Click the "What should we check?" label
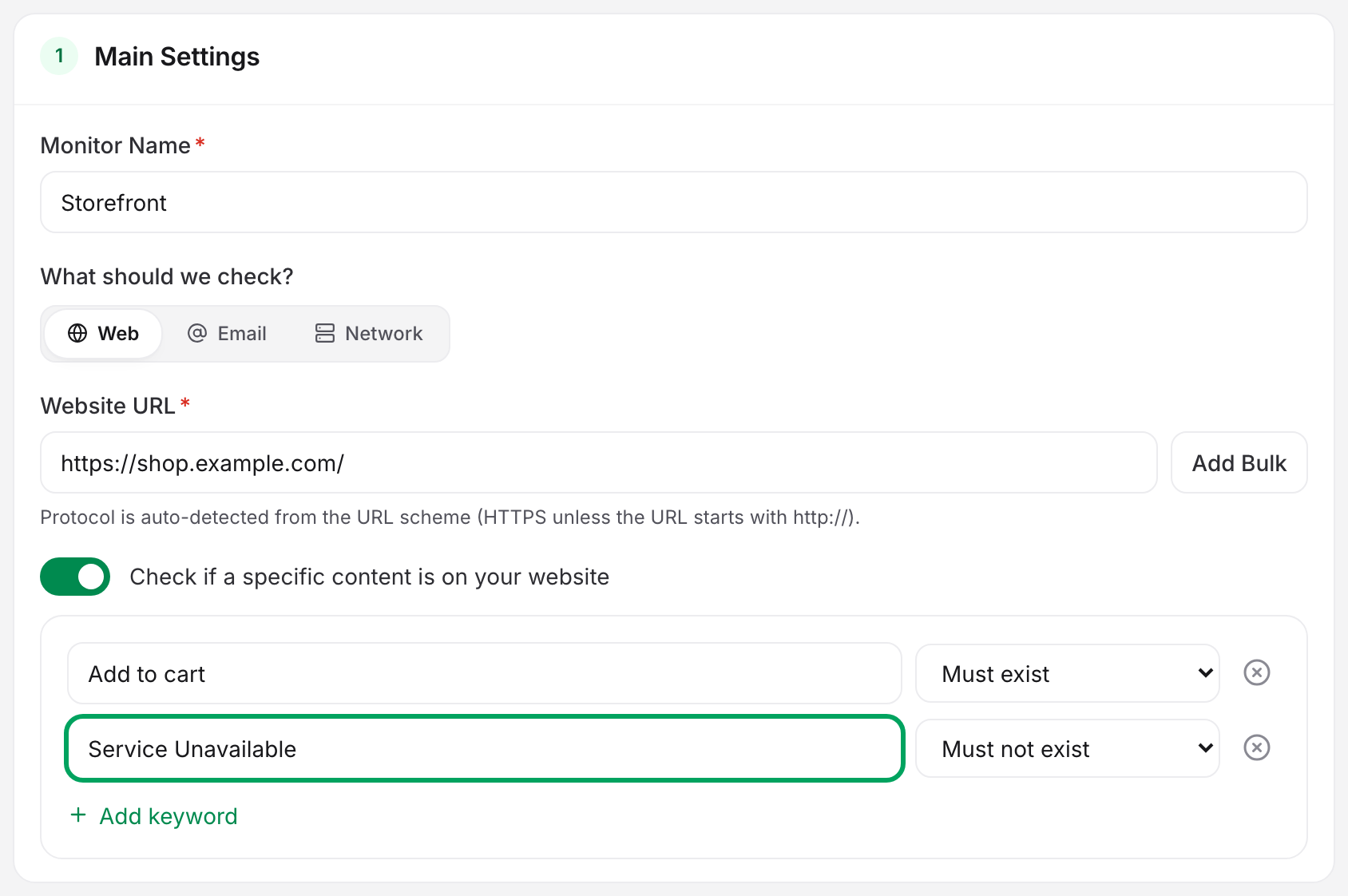The image size is (1348, 896). 167,276
